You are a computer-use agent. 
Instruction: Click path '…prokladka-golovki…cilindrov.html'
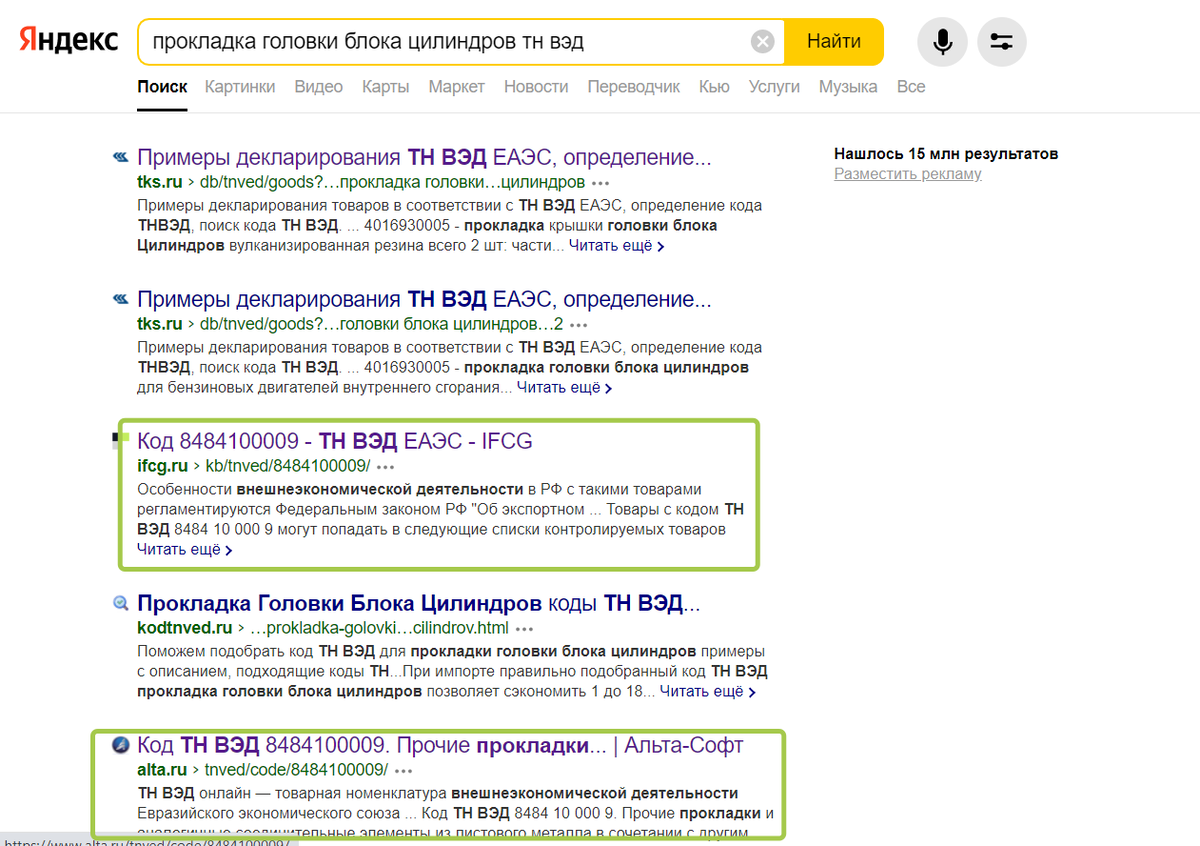pos(380,629)
